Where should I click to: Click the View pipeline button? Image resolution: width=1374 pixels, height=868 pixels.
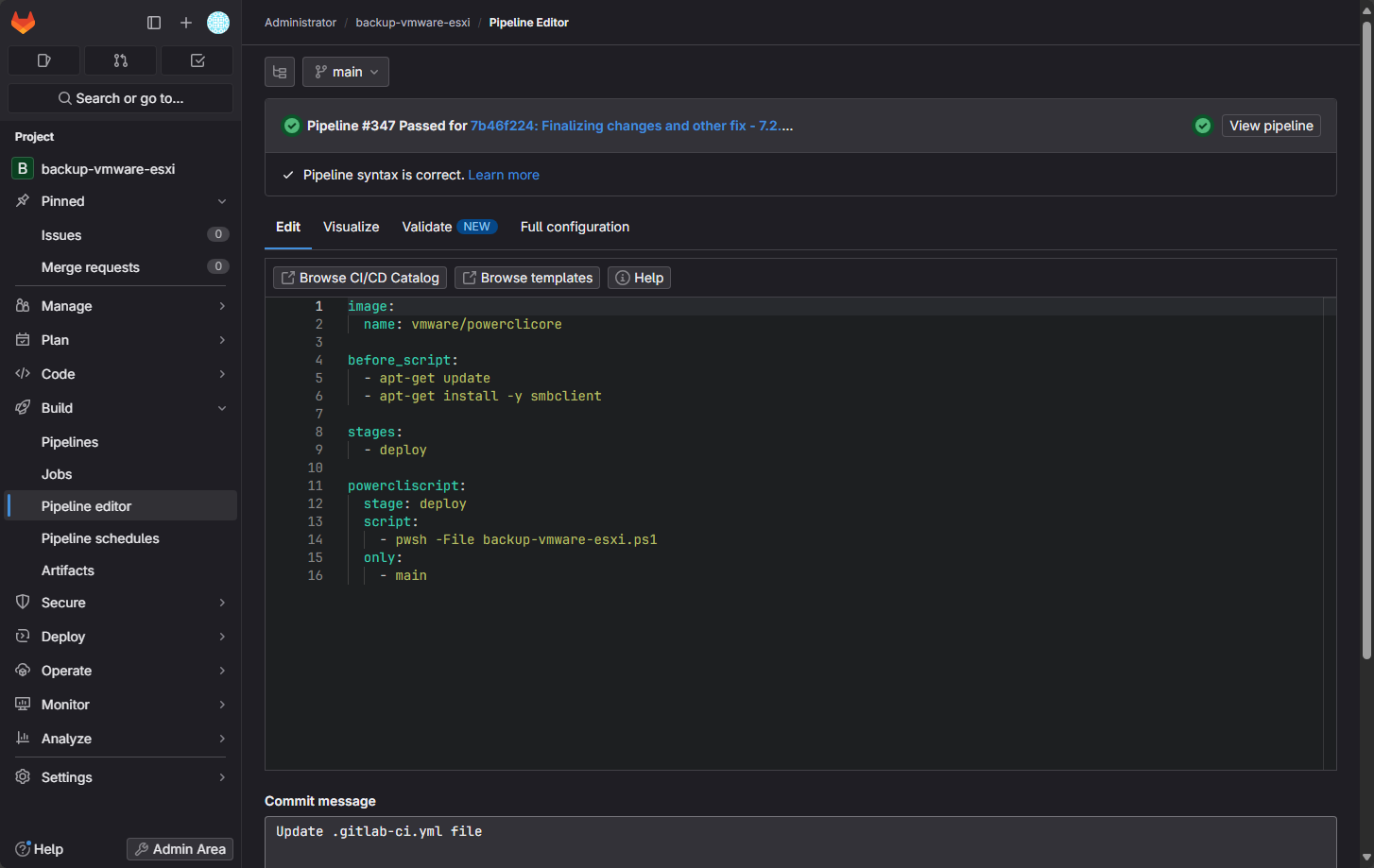pyautogui.click(x=1271, y=126)
